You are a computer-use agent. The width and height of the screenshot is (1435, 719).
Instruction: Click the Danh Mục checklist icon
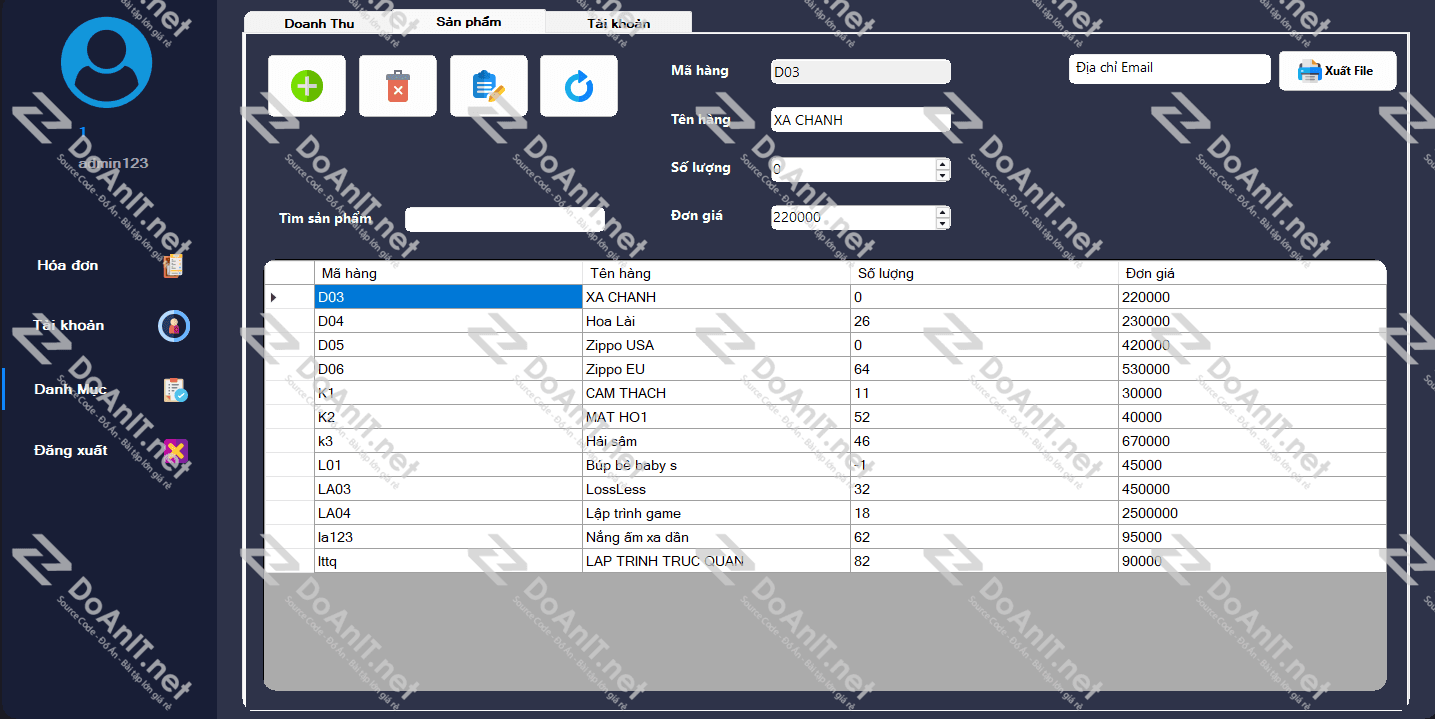pyautogui.click(x=175, y=390)
